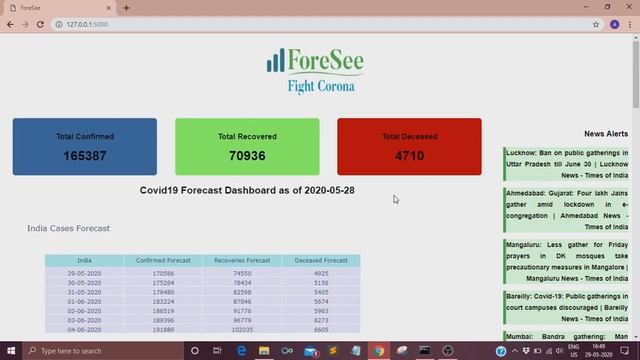Click the ForeSee Fight Corona logo
This screenshot has width=640, height=360.
pos(315,71)
